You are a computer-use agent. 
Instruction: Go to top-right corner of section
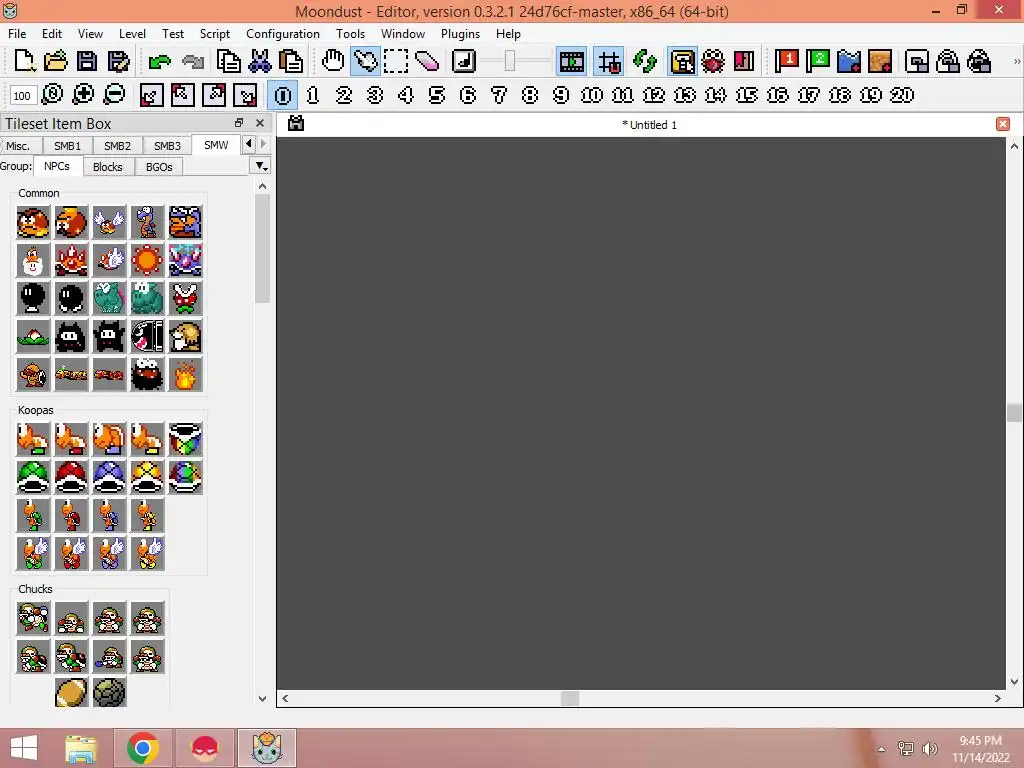pos(214,95)
